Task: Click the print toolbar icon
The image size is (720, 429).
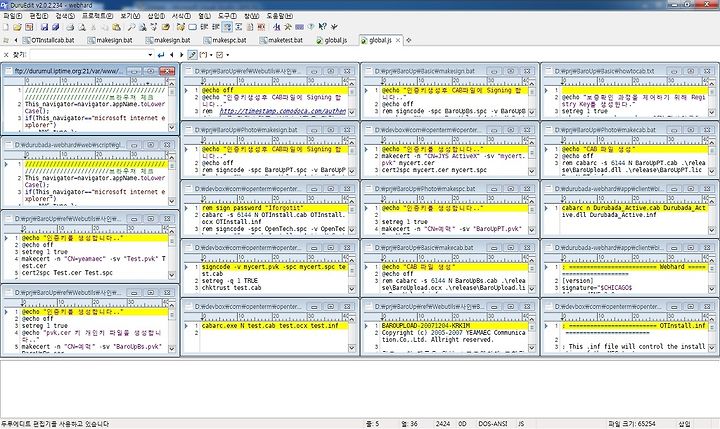Action: tap(70, 27)
